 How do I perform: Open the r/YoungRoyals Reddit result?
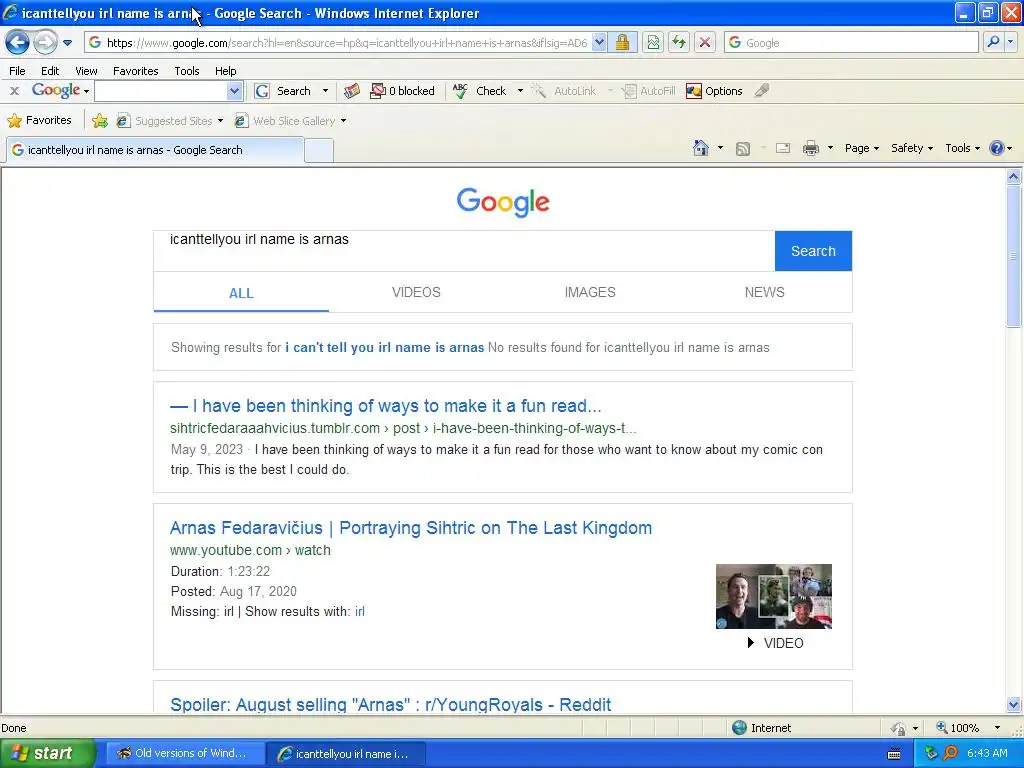pos(391,705)
